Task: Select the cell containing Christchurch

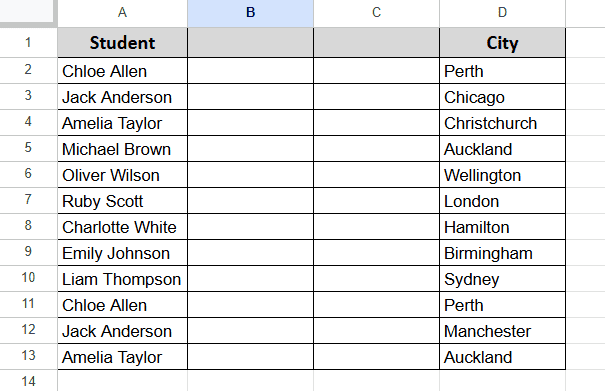Action: (x=502, y=123)
